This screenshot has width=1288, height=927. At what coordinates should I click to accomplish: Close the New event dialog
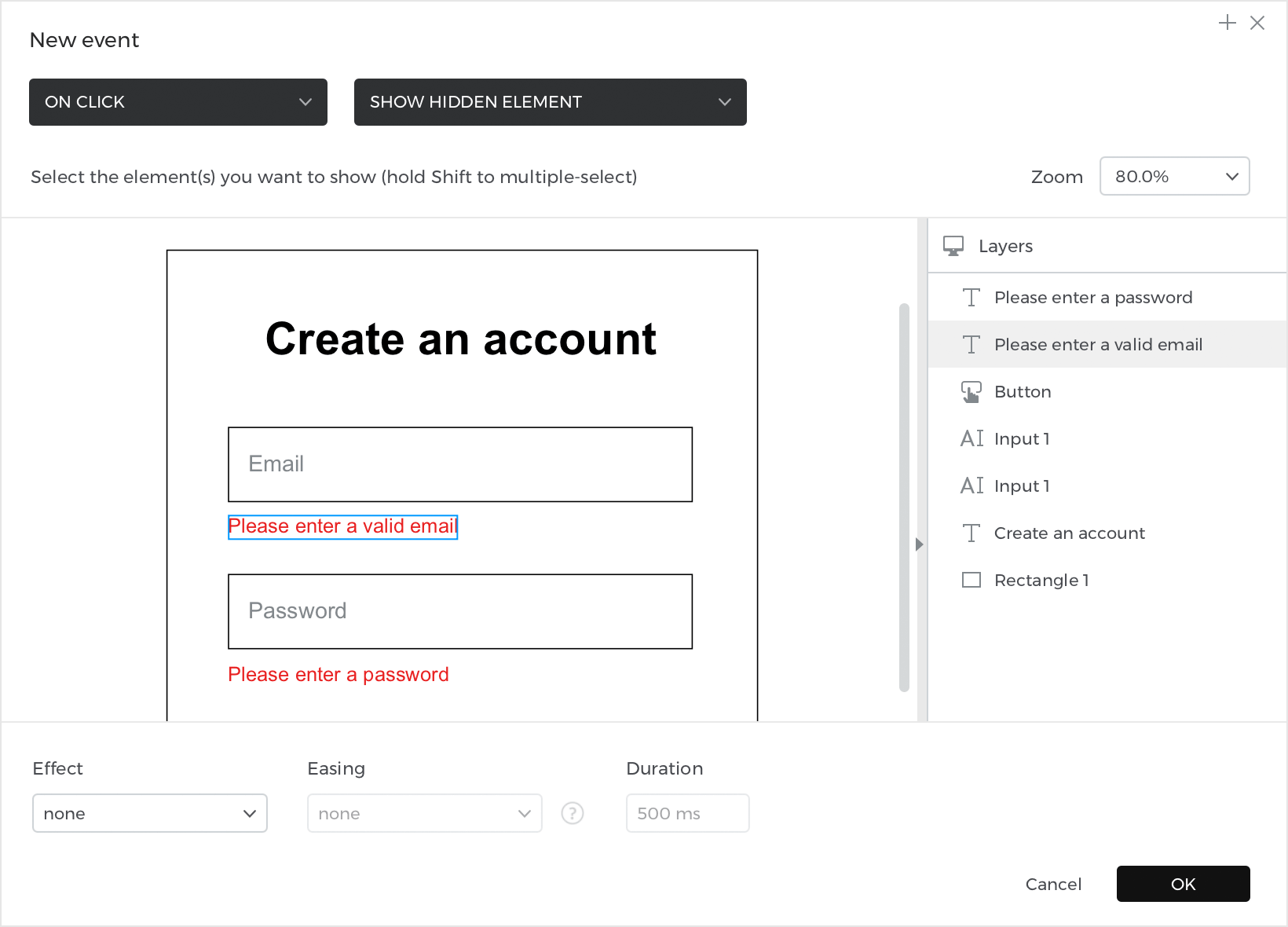1257,23
